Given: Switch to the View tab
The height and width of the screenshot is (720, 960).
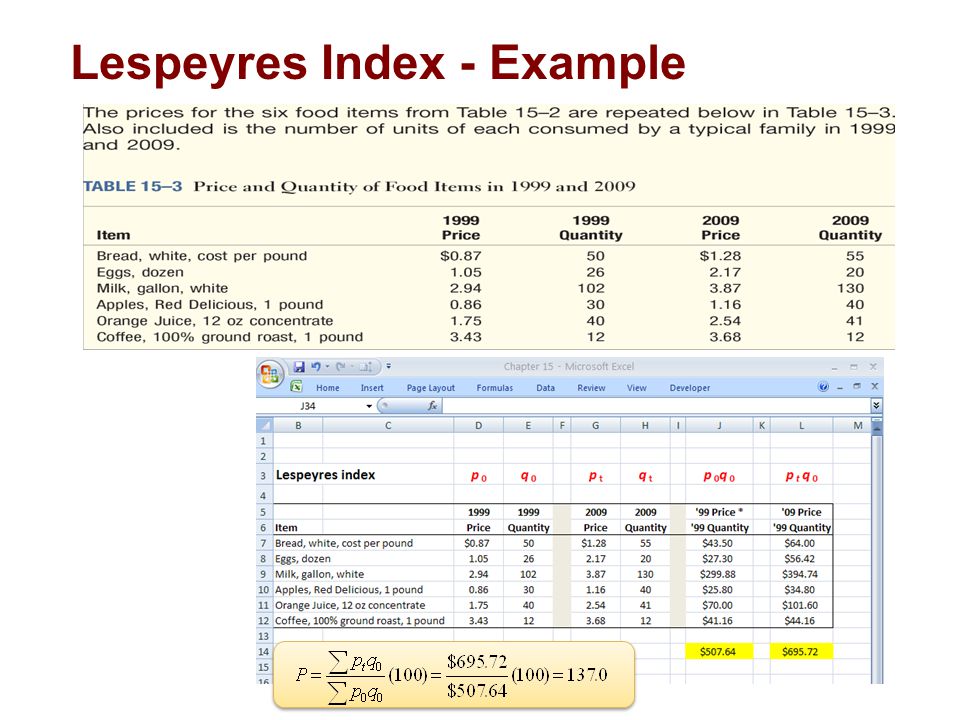Looking at the screenshot, I should [636, 388].
